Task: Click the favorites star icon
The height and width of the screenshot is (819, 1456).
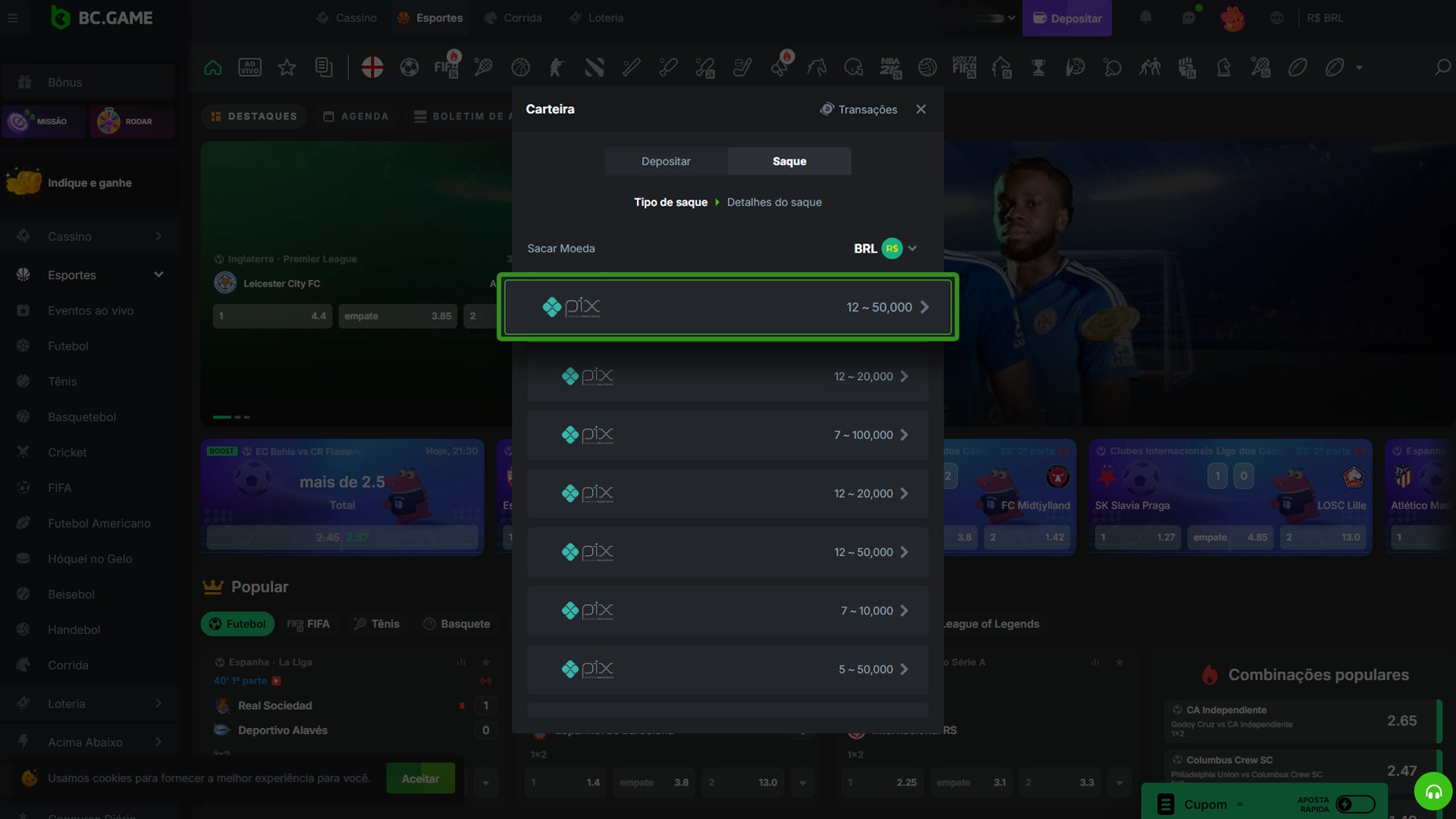Action: 287,67
